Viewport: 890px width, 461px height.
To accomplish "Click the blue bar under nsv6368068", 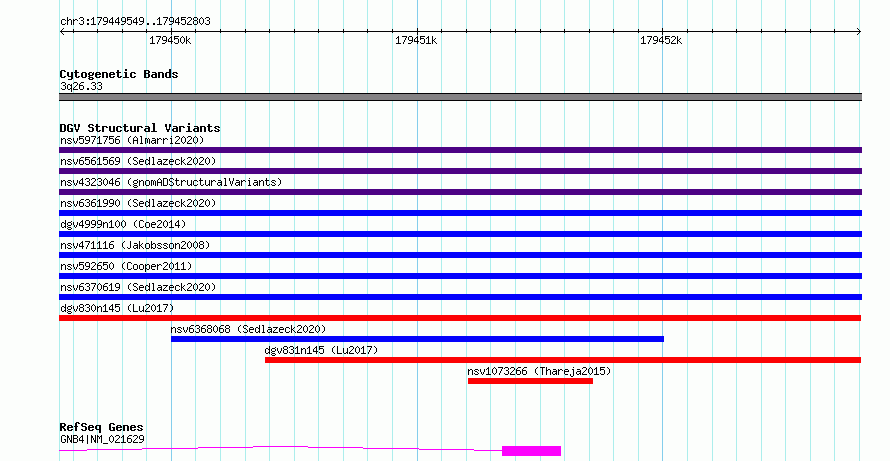I will pos(417,339).
